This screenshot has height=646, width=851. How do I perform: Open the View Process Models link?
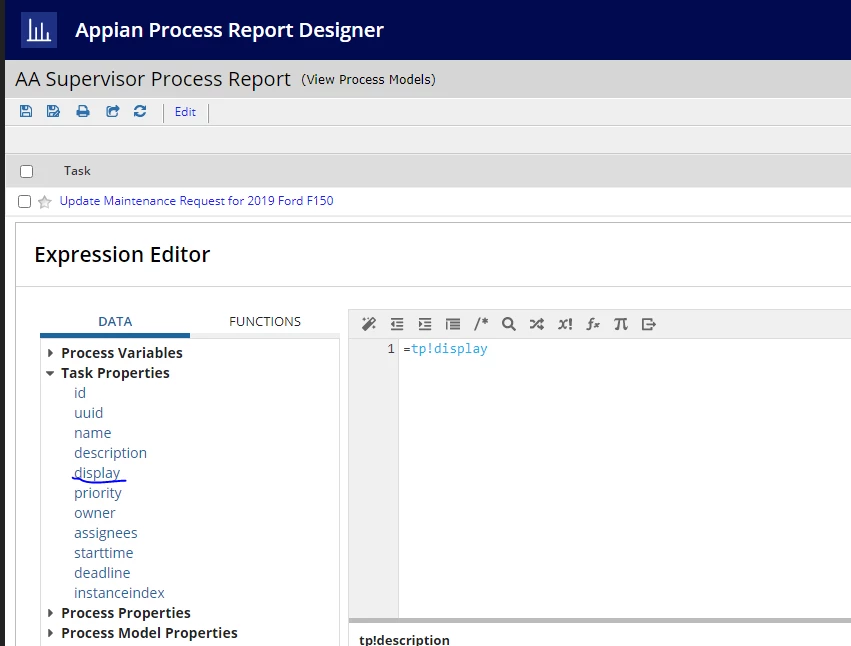pos(369,79)
